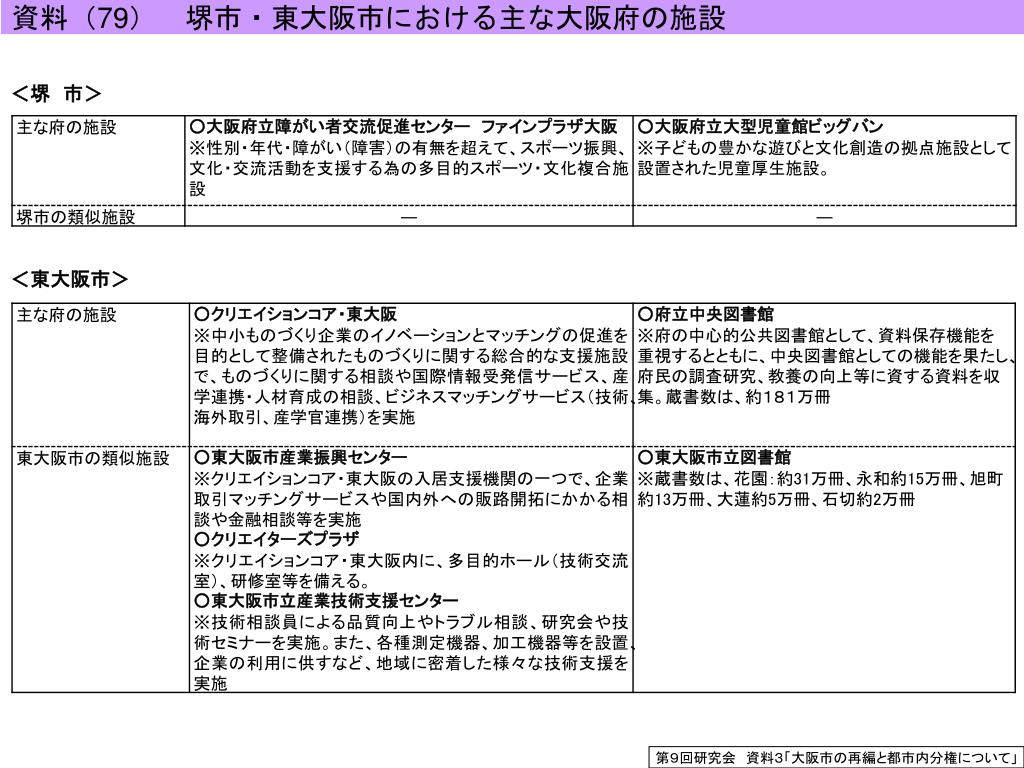The image size is (1024, 768).
Task: Select heading 大阪府立障がい者交流促進センター ファインプラザ大阪
Action: (x=404, y=127)
